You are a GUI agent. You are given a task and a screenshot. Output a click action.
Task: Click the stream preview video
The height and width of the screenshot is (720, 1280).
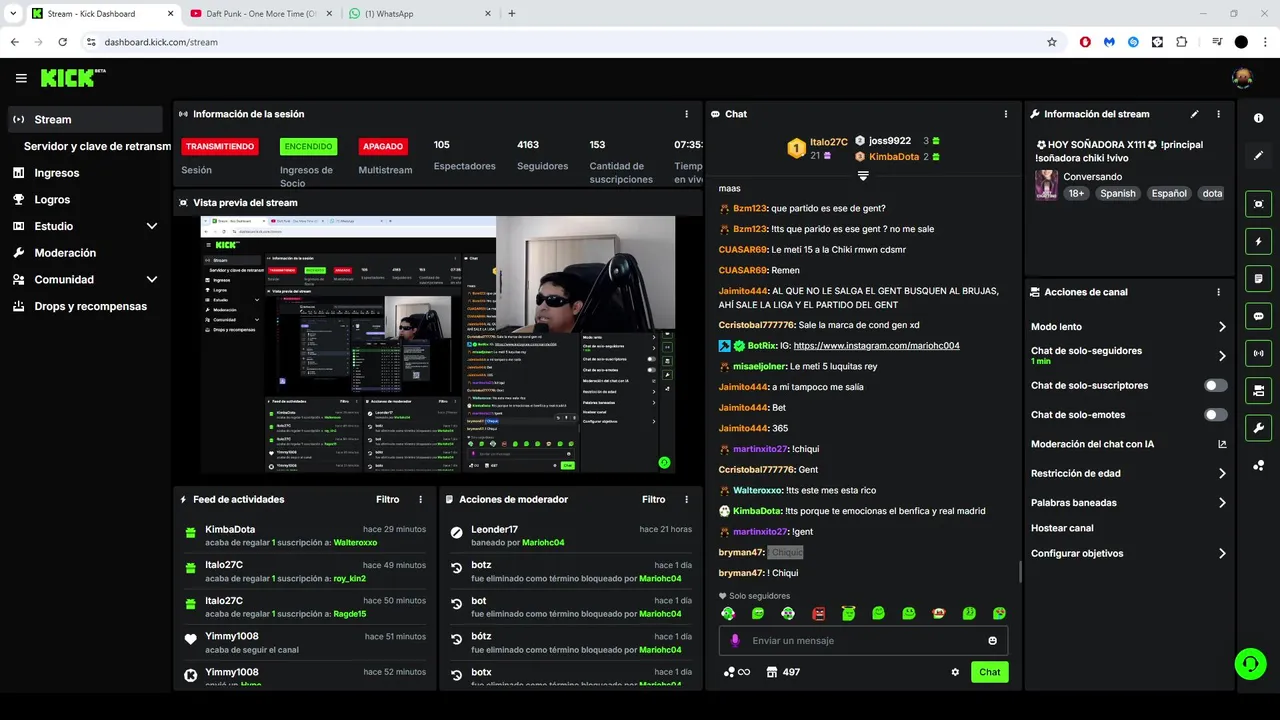point(438,344)
